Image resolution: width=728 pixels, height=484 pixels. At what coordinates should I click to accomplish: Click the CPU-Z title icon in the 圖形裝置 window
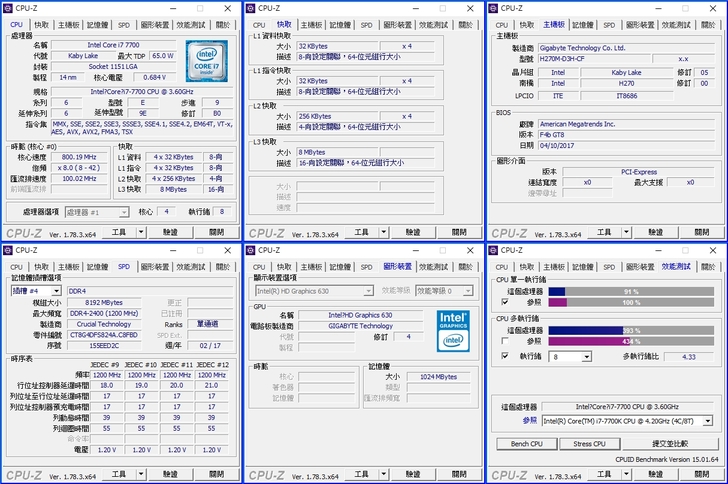251,250
